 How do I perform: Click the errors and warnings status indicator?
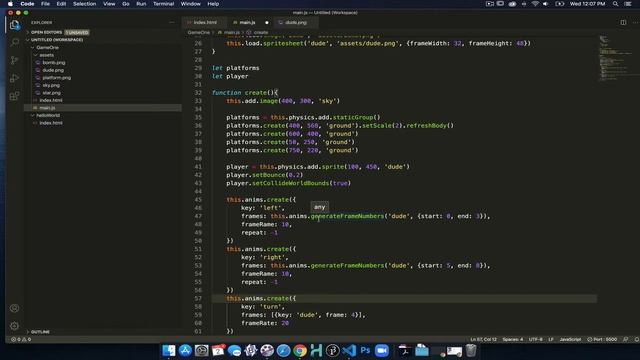21,339
